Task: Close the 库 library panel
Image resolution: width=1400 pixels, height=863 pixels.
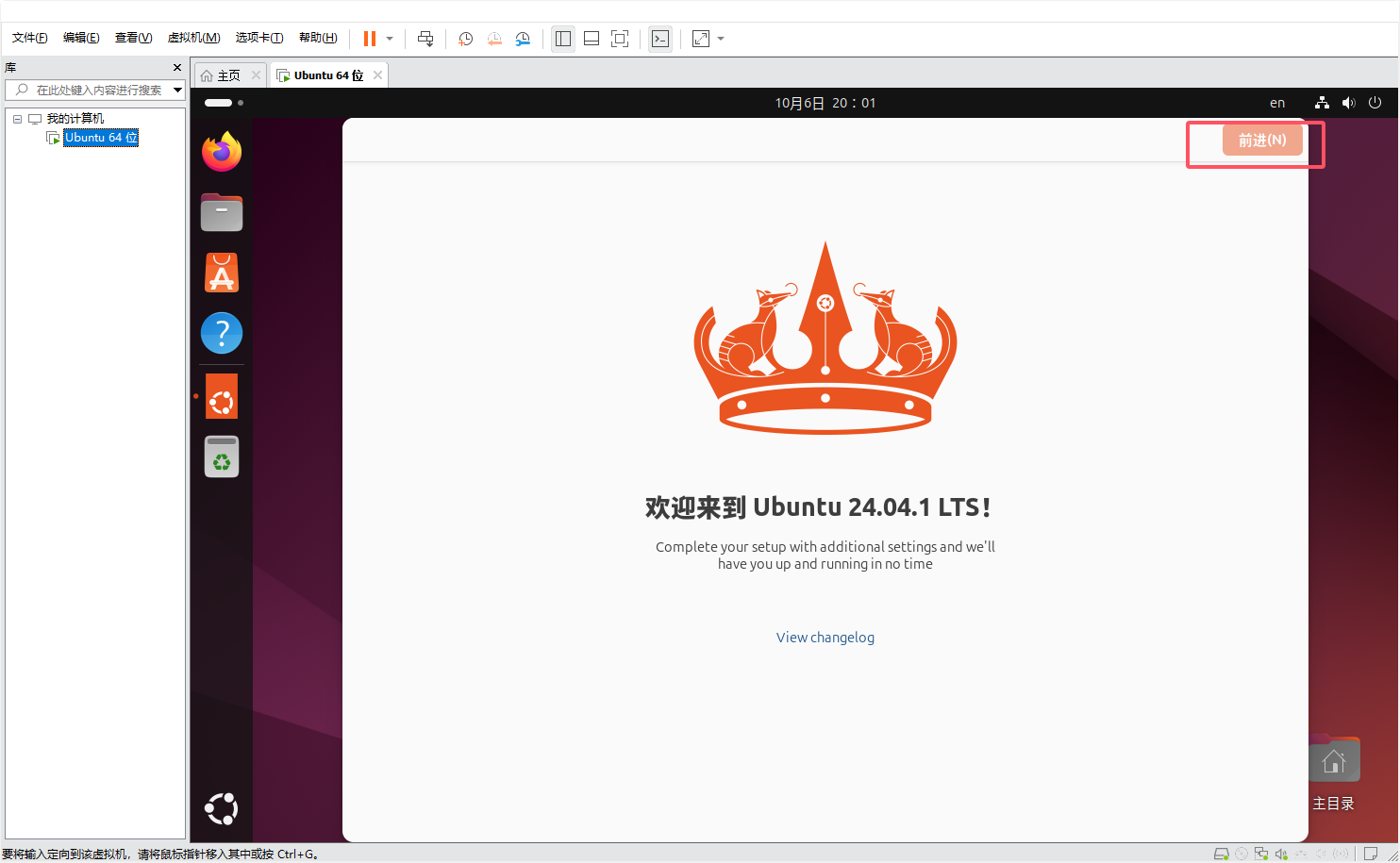Action: [177, 68]
